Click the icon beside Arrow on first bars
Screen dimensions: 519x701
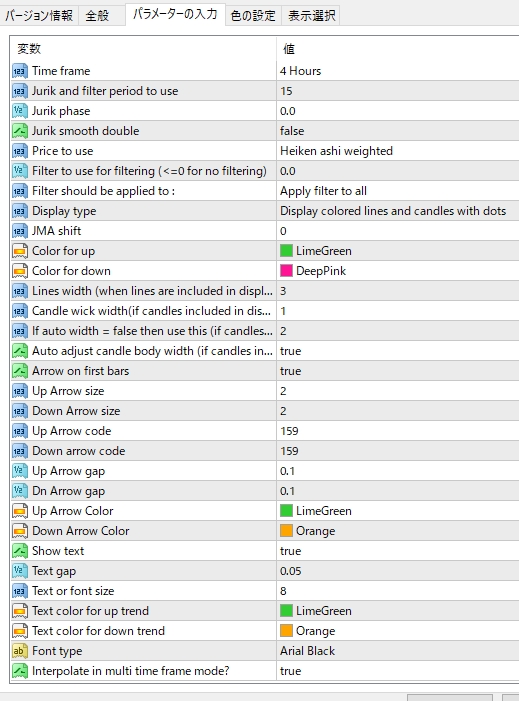click(20, 371)
